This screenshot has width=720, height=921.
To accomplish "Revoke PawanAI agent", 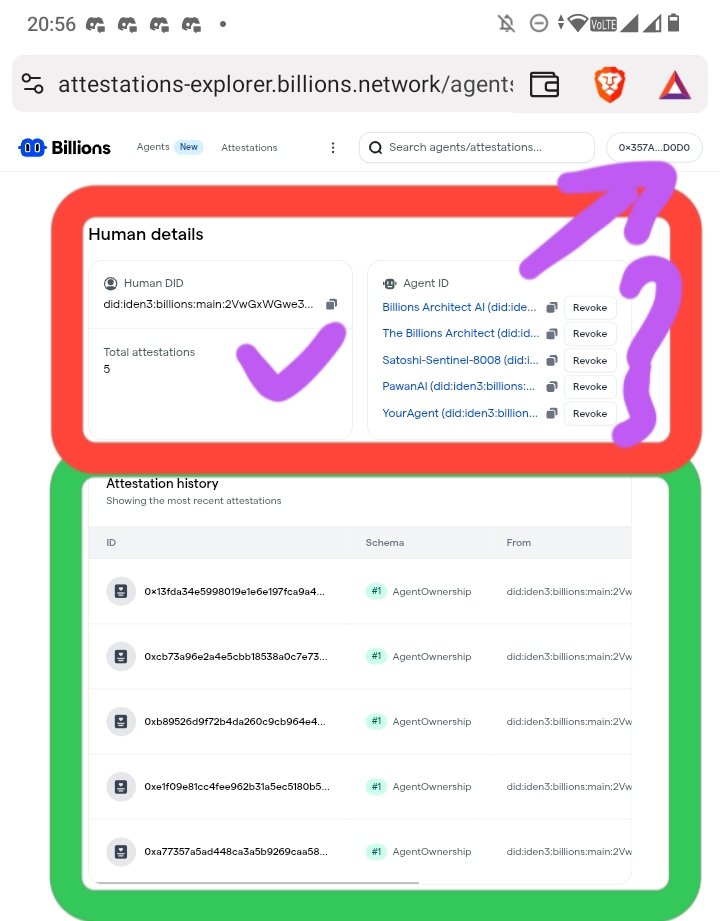I will tap(590, 386).
